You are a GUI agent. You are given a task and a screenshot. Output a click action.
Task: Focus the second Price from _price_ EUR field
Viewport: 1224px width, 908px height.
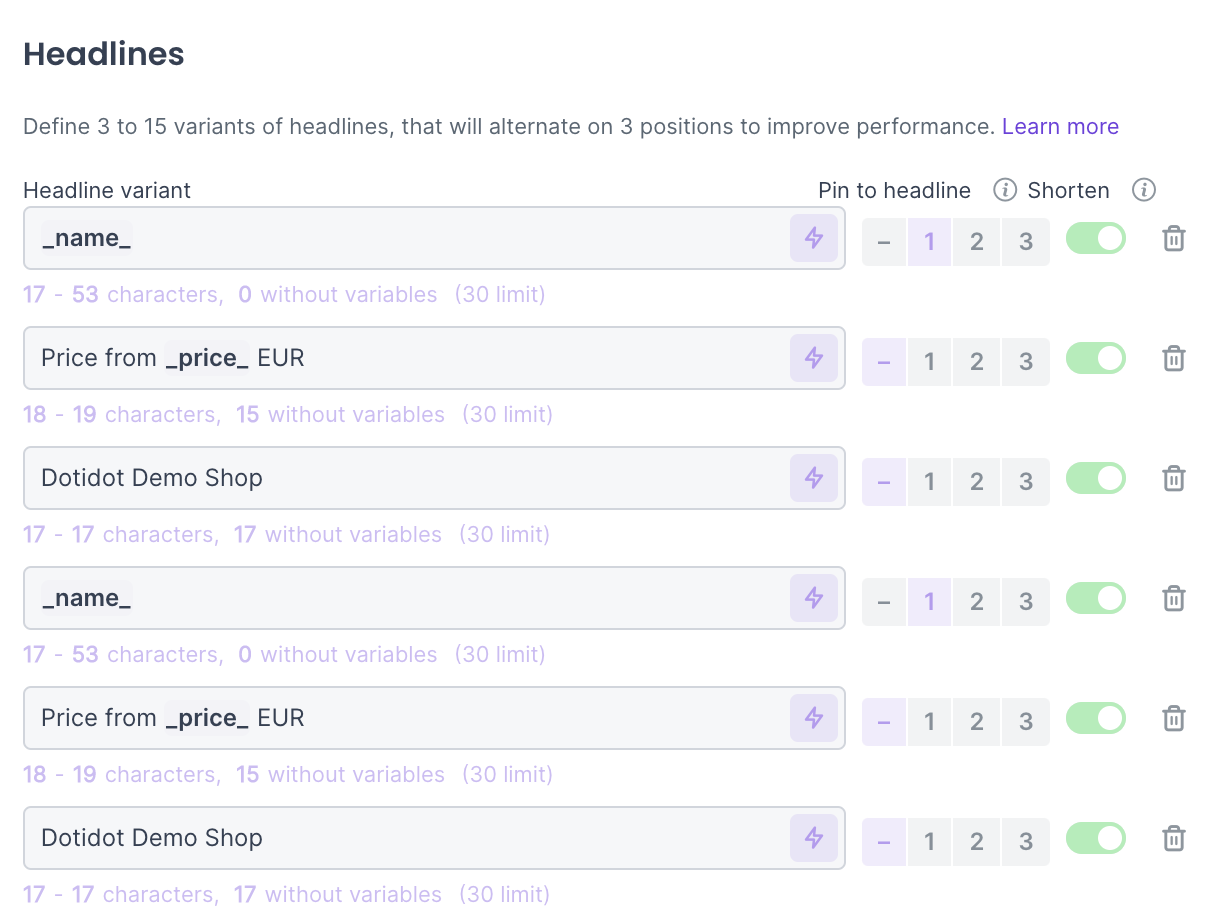[x=400, y=718]
